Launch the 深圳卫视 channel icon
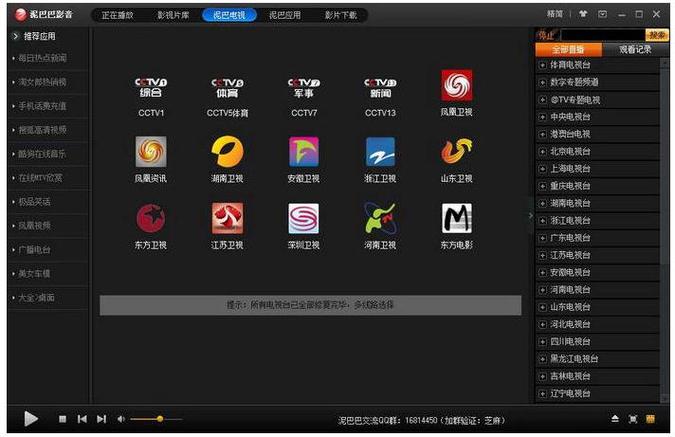 click(x=304, y=218)
